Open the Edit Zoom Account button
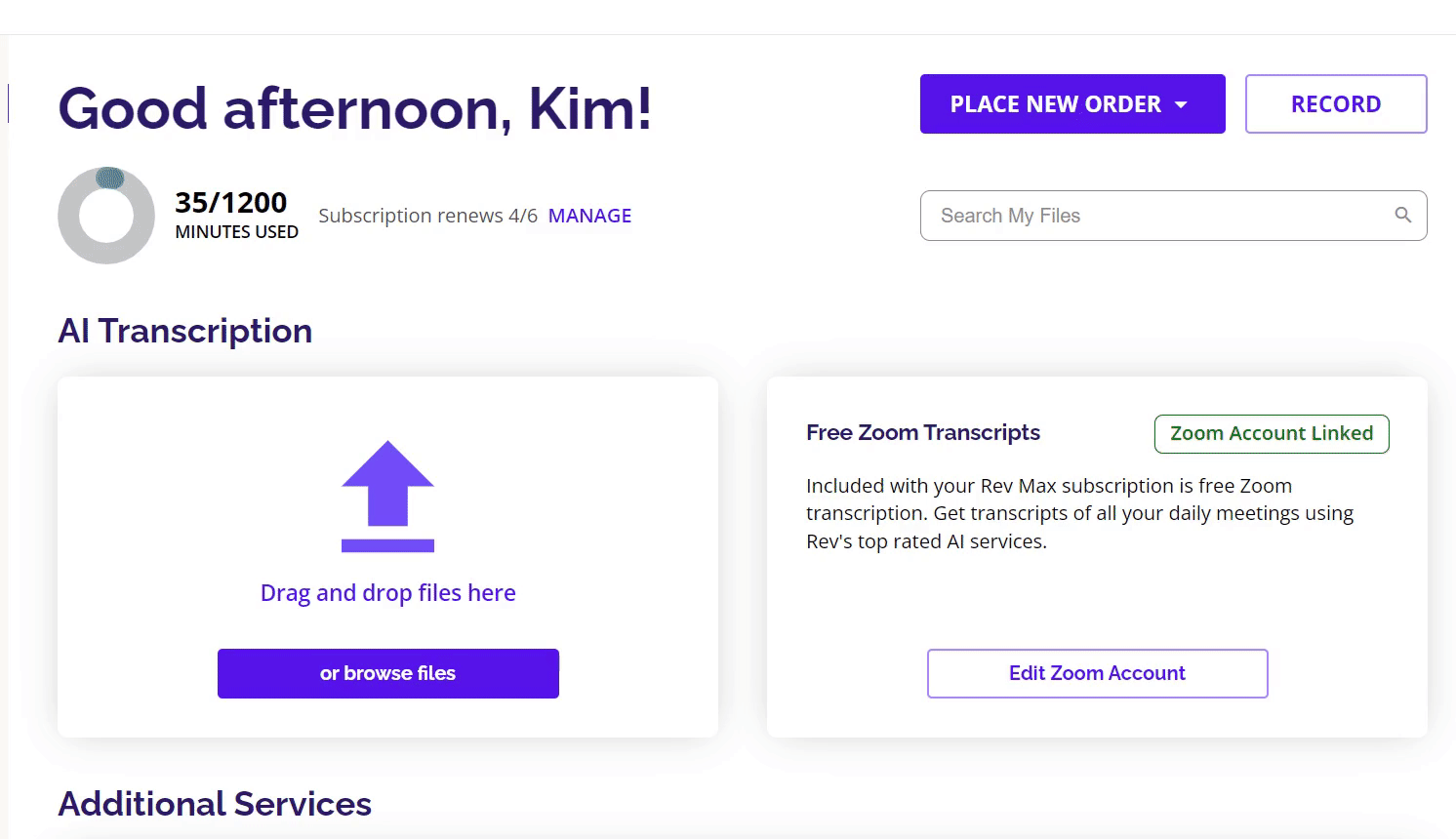Image resolution: width=1456 pixels, height=839 pixels. pos(1097,673)
